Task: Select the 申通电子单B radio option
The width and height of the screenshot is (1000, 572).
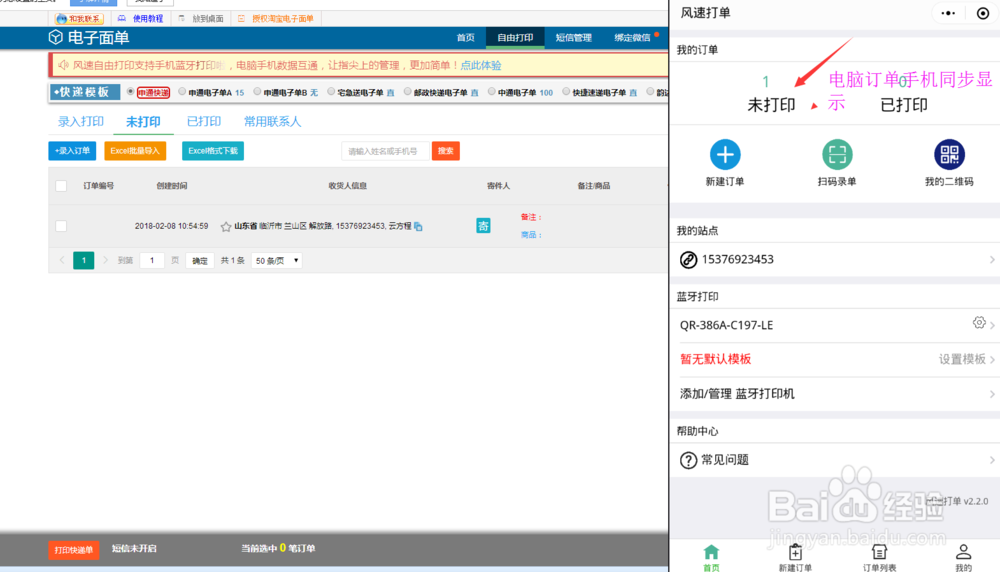Action: click(258, 92)
